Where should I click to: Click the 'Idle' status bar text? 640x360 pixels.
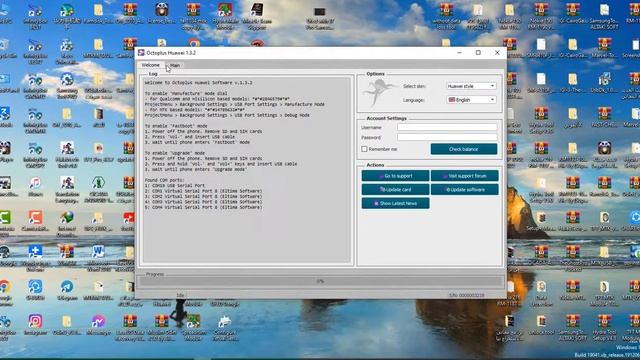pyautogui.click(x=180, y=295)
